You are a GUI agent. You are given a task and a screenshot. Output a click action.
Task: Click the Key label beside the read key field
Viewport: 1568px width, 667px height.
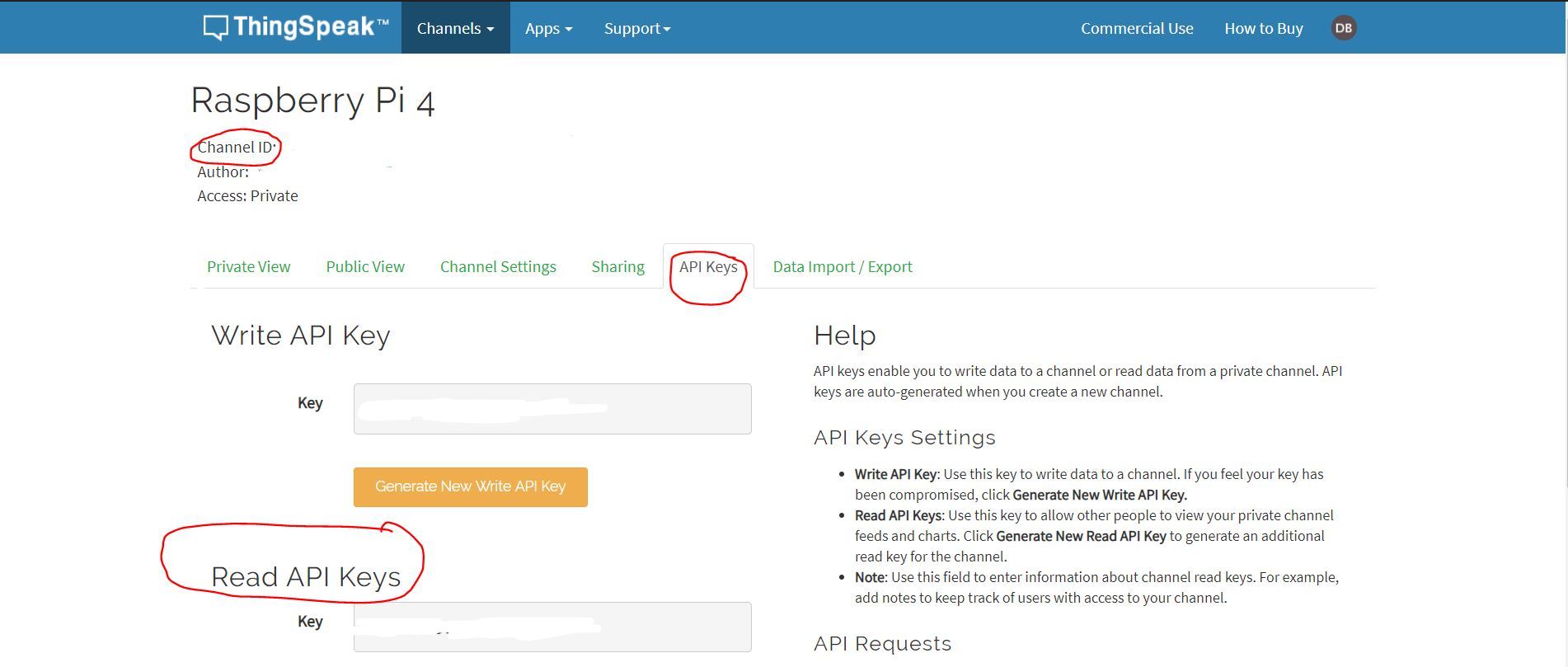(x=310, y=621)
